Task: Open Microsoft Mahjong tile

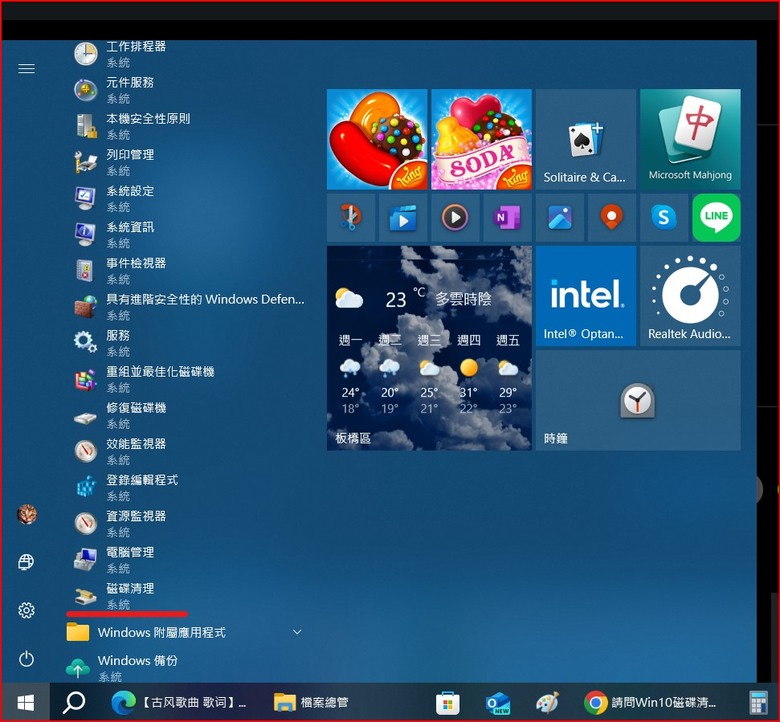Action: coord(690,139)
